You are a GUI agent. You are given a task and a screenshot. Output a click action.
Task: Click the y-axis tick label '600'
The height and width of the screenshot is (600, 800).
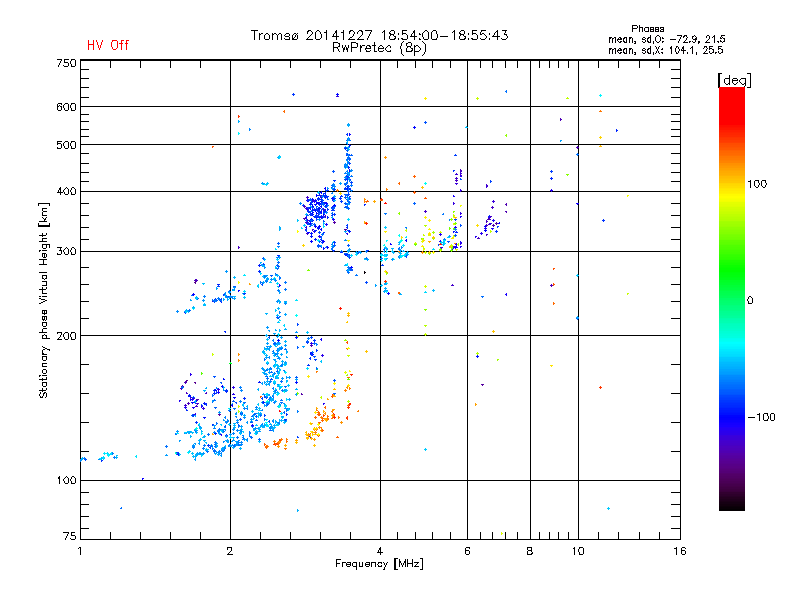(66, 107)
